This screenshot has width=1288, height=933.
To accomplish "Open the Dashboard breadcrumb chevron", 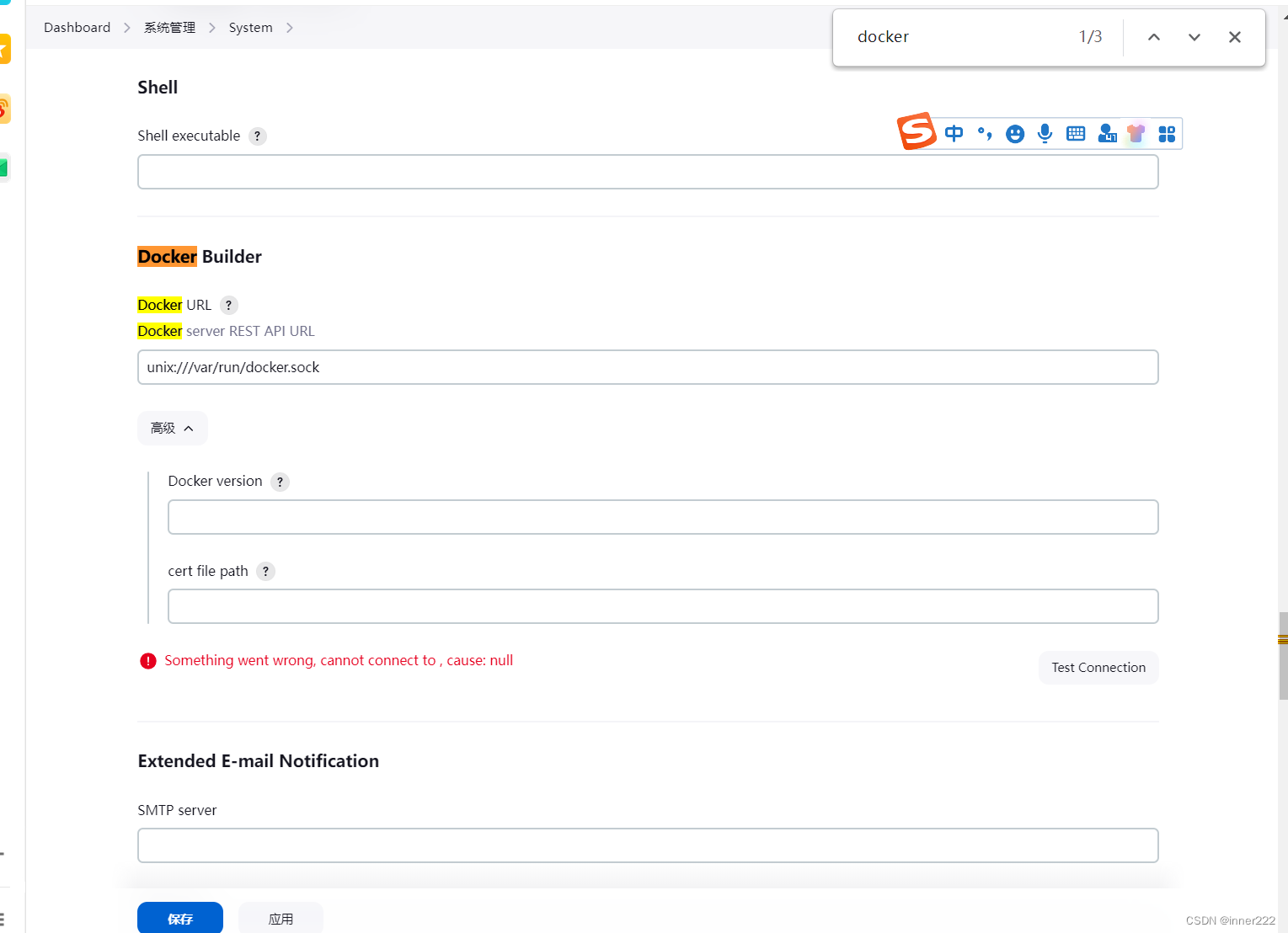I will tap(127, 28).
